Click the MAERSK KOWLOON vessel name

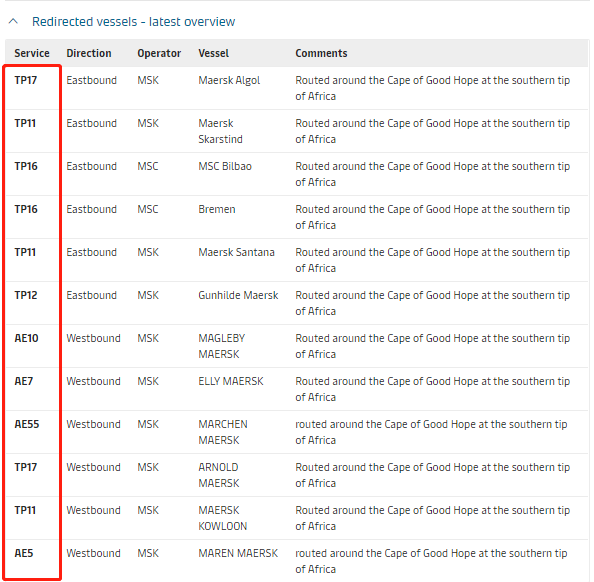[x=223, y=518]
